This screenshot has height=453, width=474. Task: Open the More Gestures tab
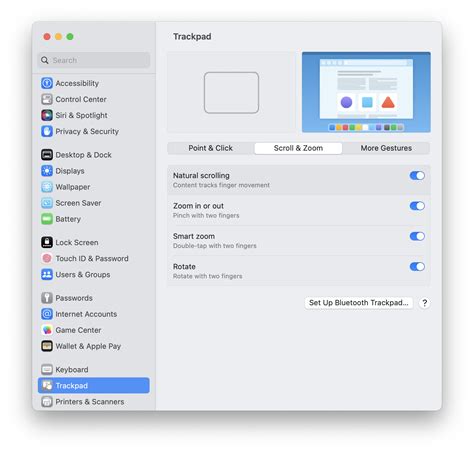[386, 148]
